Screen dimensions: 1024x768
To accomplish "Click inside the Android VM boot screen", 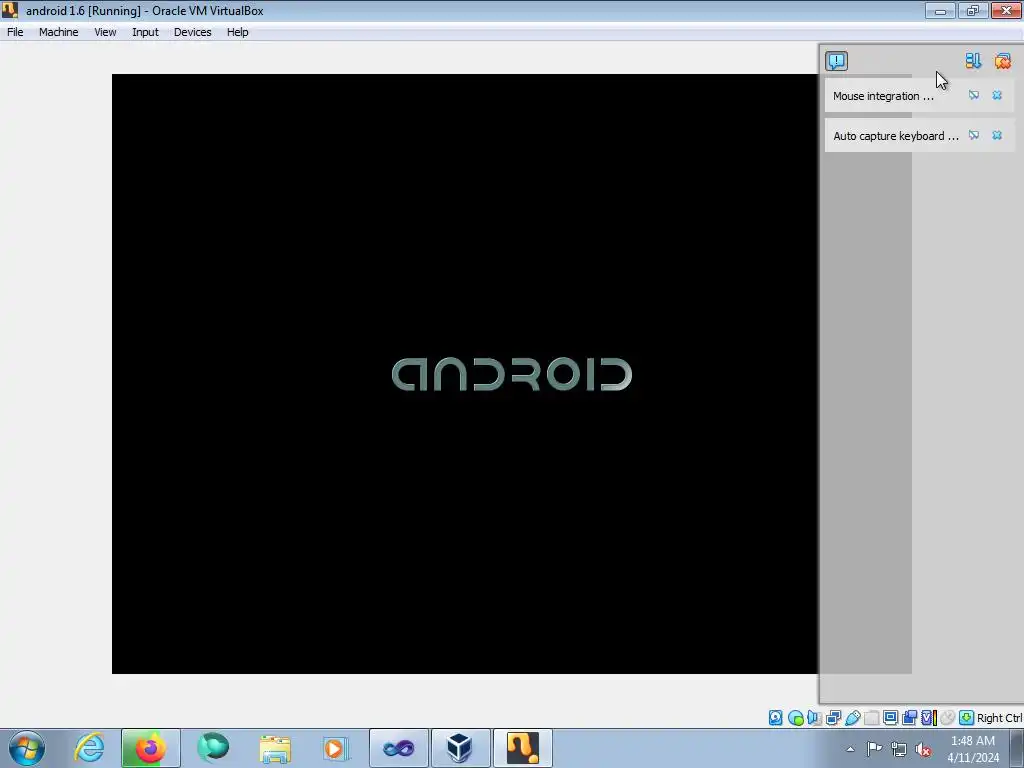I will coord(465,374).
